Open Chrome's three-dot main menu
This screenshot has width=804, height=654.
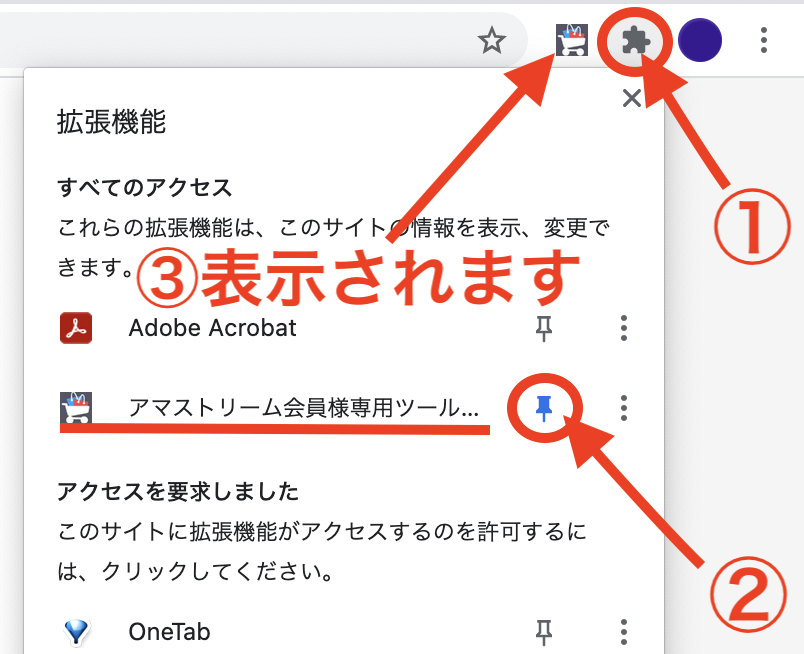pyautogui.click(x=764, y=40)
